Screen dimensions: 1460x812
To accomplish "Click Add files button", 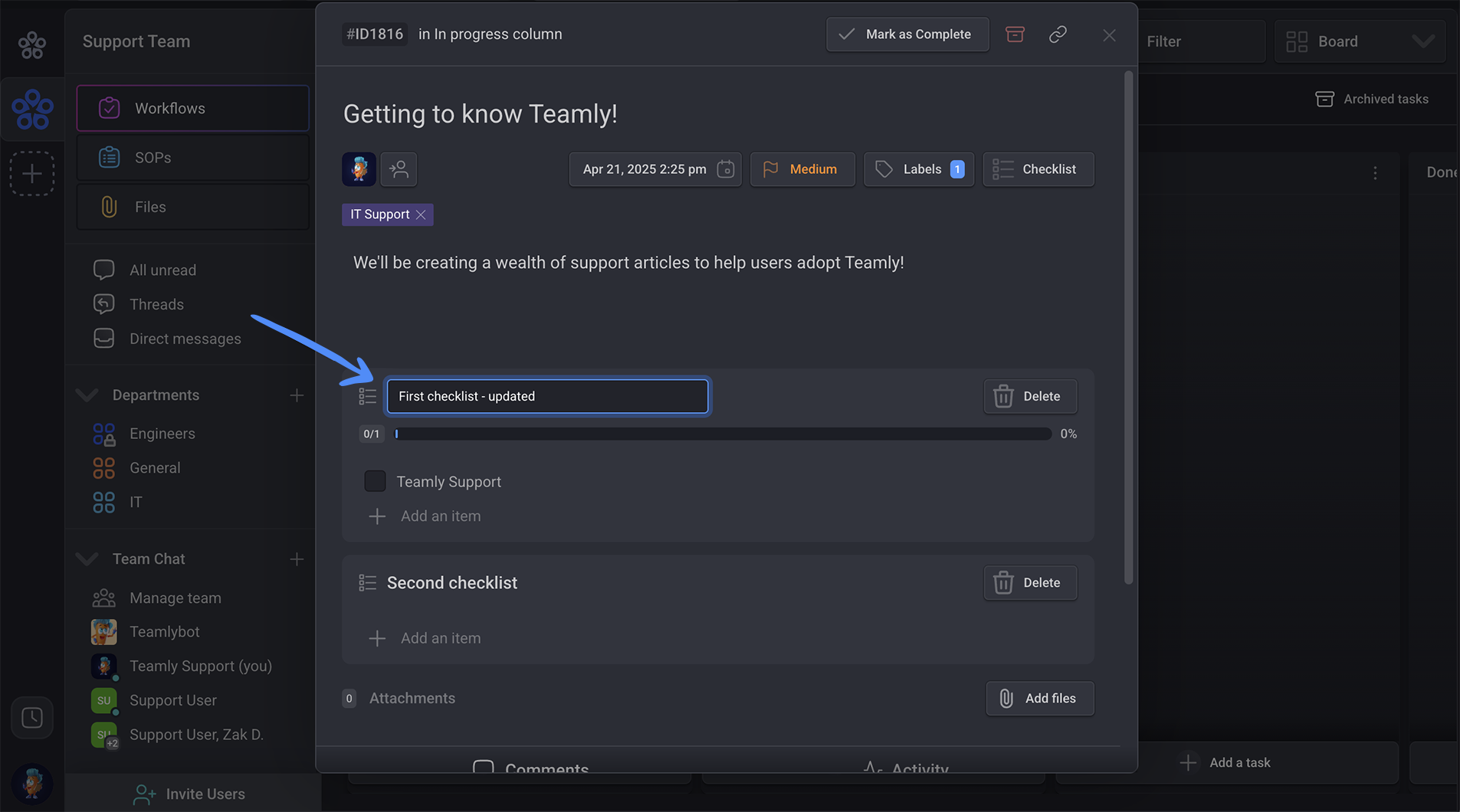I will 1040,699.
